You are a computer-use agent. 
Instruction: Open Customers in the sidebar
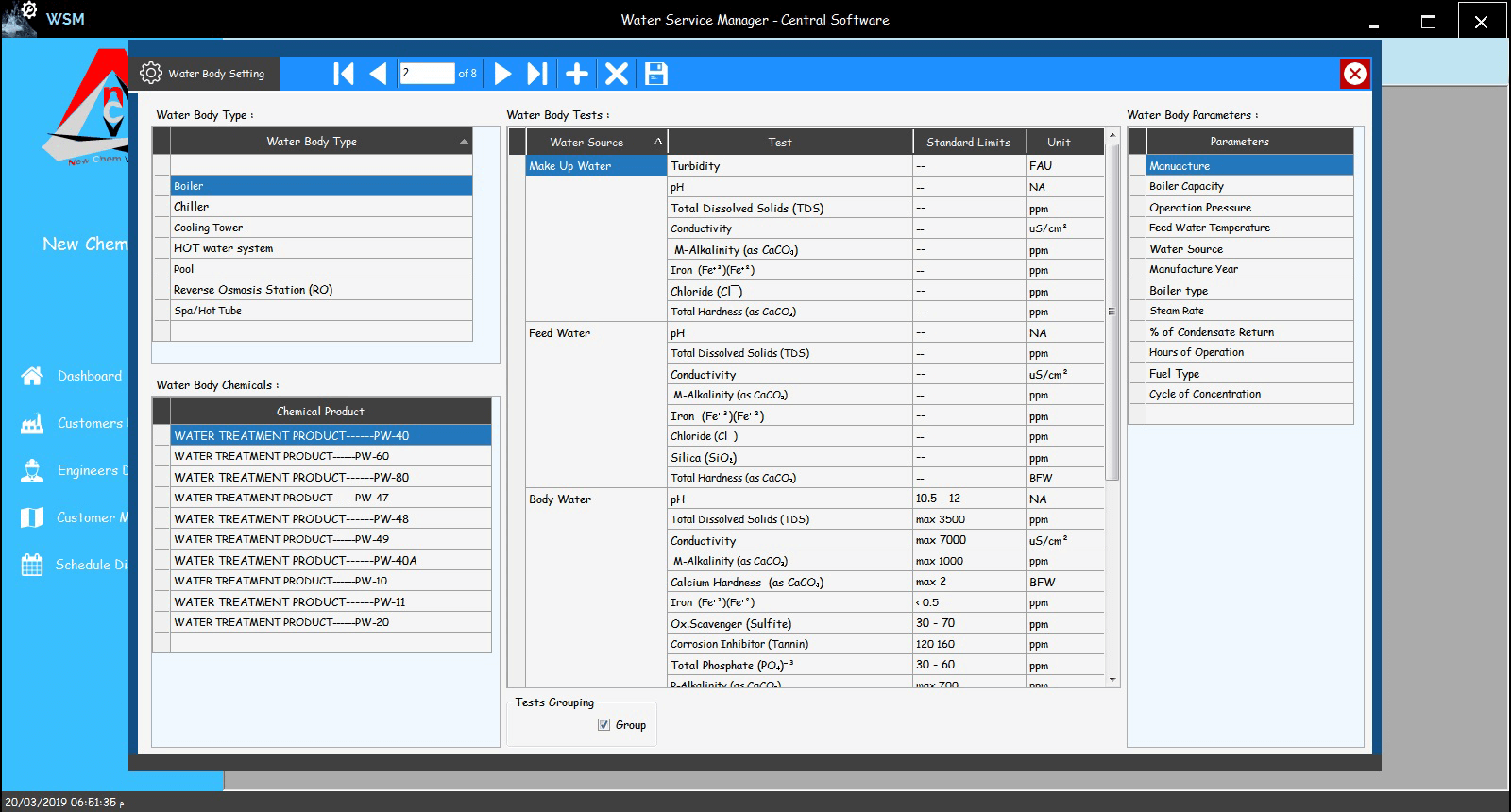89,423
